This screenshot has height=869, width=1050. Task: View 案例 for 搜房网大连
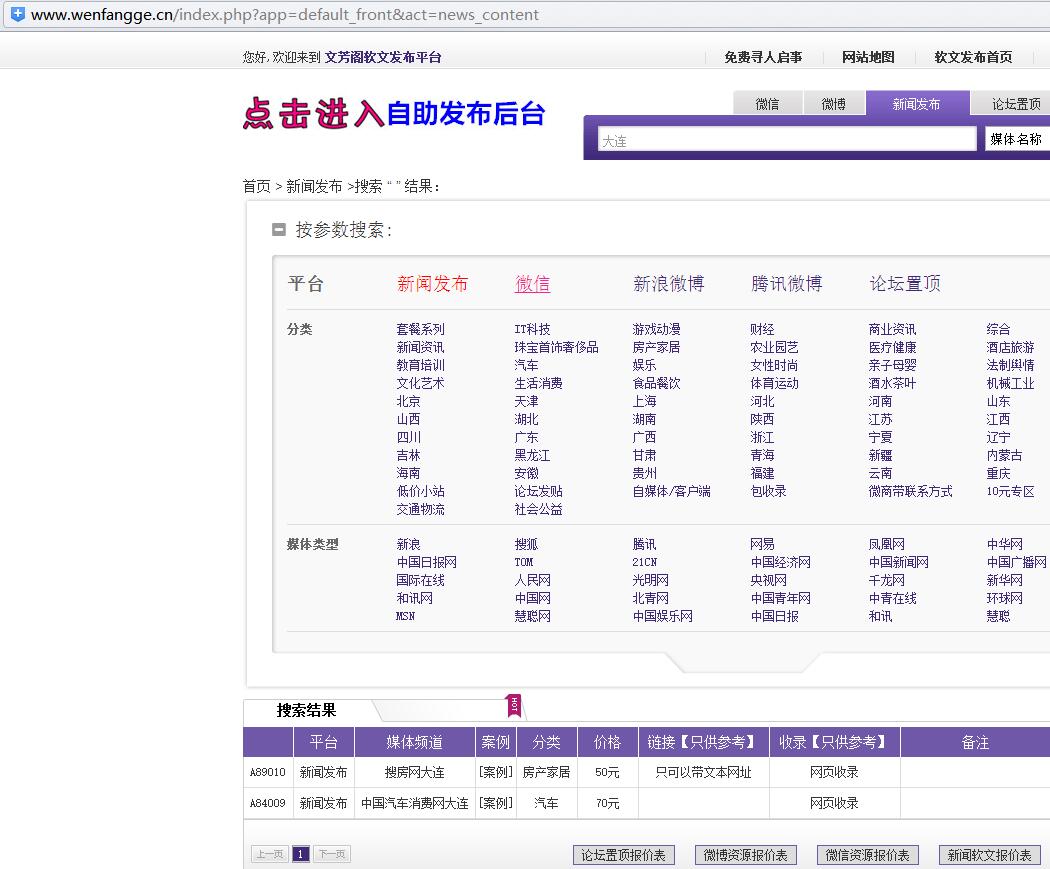(x=496, y=772)
